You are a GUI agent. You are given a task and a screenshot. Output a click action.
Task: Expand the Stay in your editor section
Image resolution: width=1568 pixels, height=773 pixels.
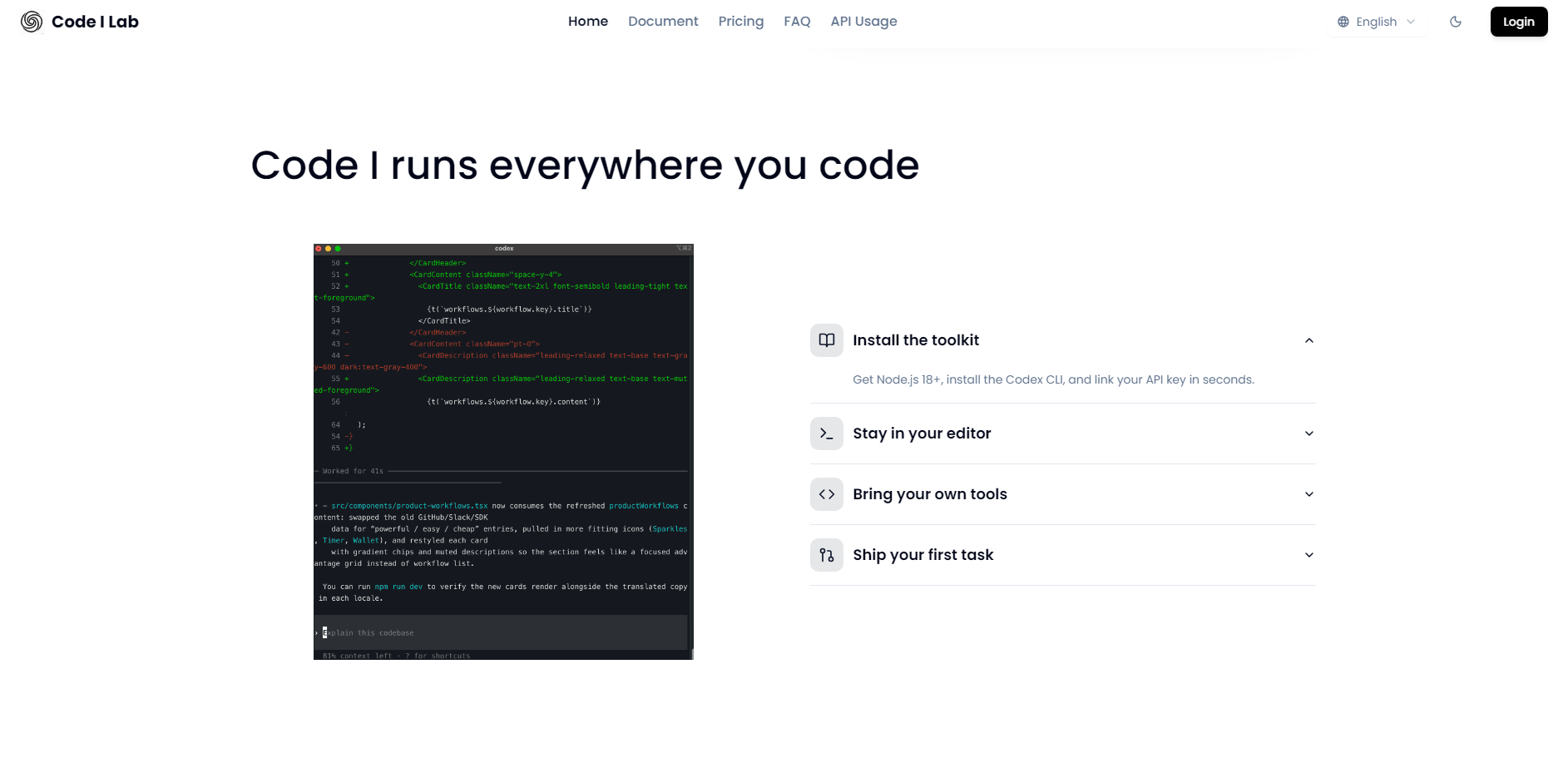(1308, 433)
